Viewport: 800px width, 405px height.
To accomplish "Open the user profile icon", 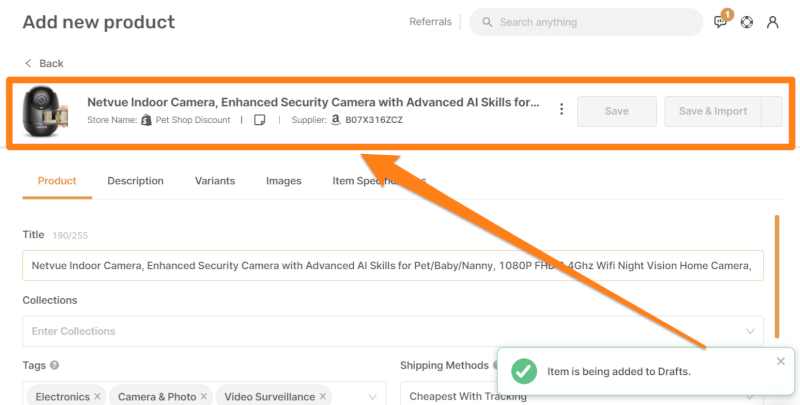I will click(773, 22).
